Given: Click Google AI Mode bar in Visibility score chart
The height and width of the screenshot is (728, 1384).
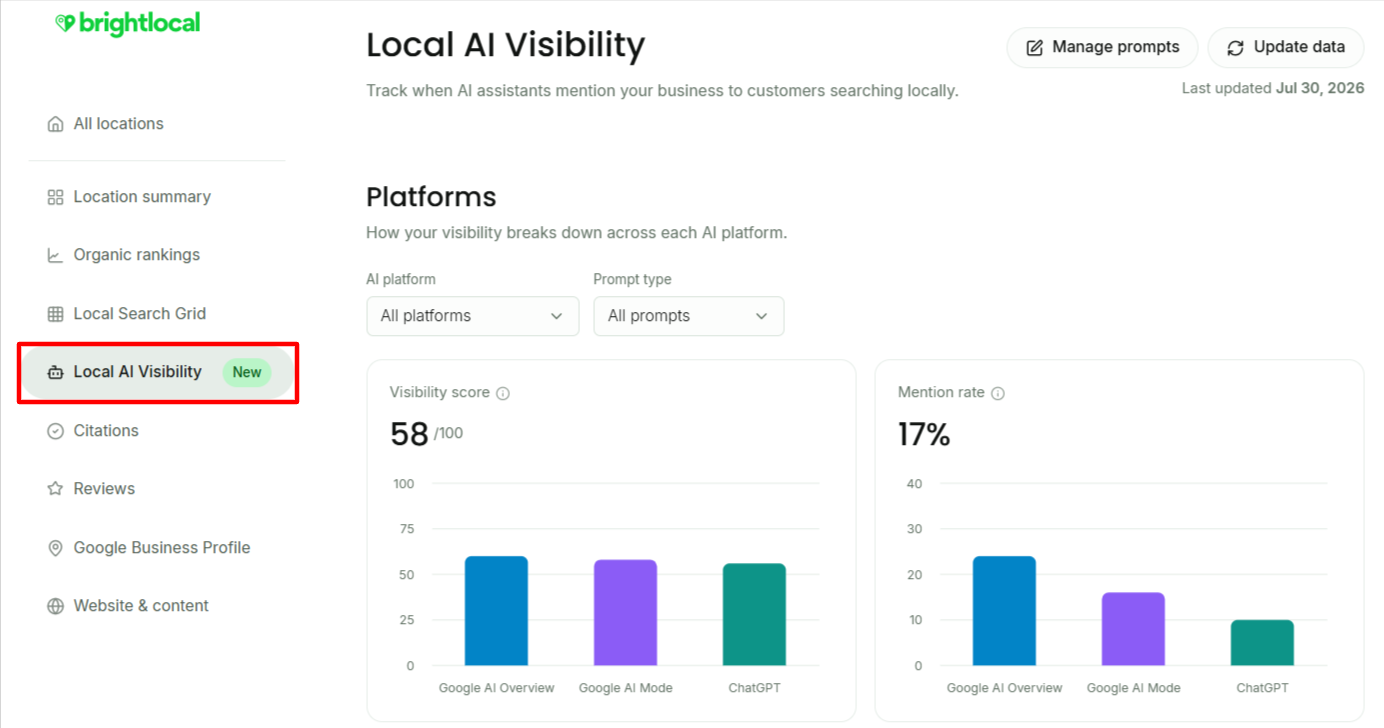Looking at the screenshot, I should tap(625, 613).
